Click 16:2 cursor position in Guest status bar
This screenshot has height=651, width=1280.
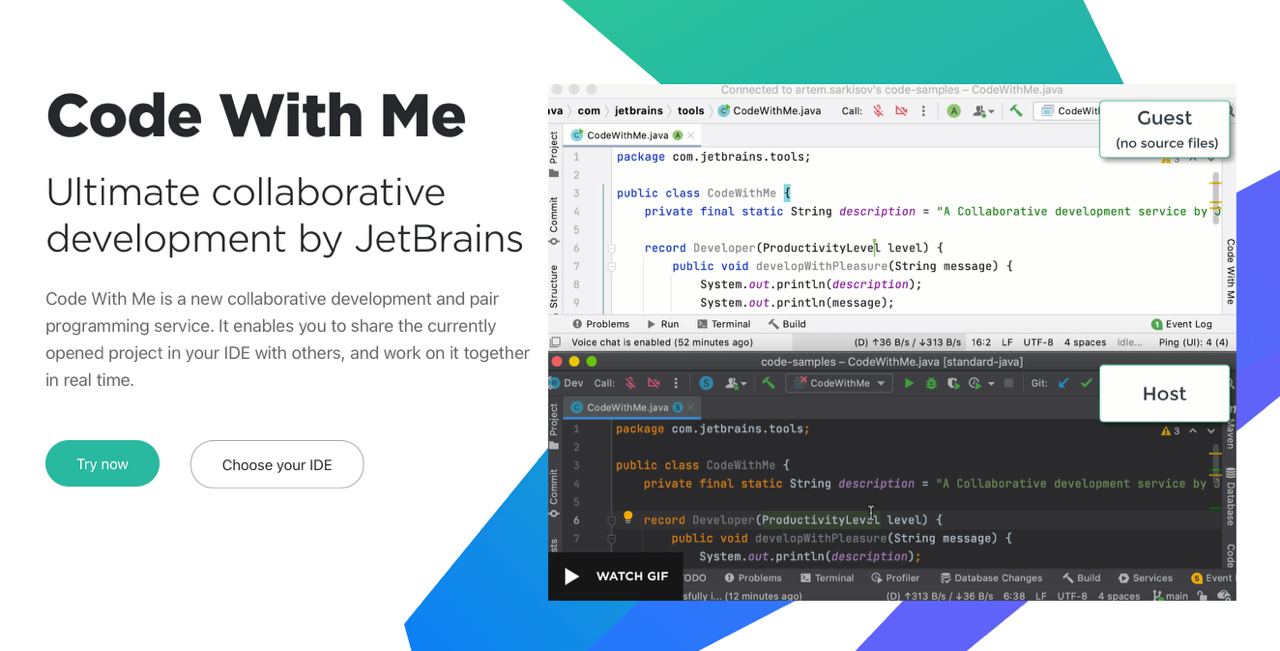(980, 342)
